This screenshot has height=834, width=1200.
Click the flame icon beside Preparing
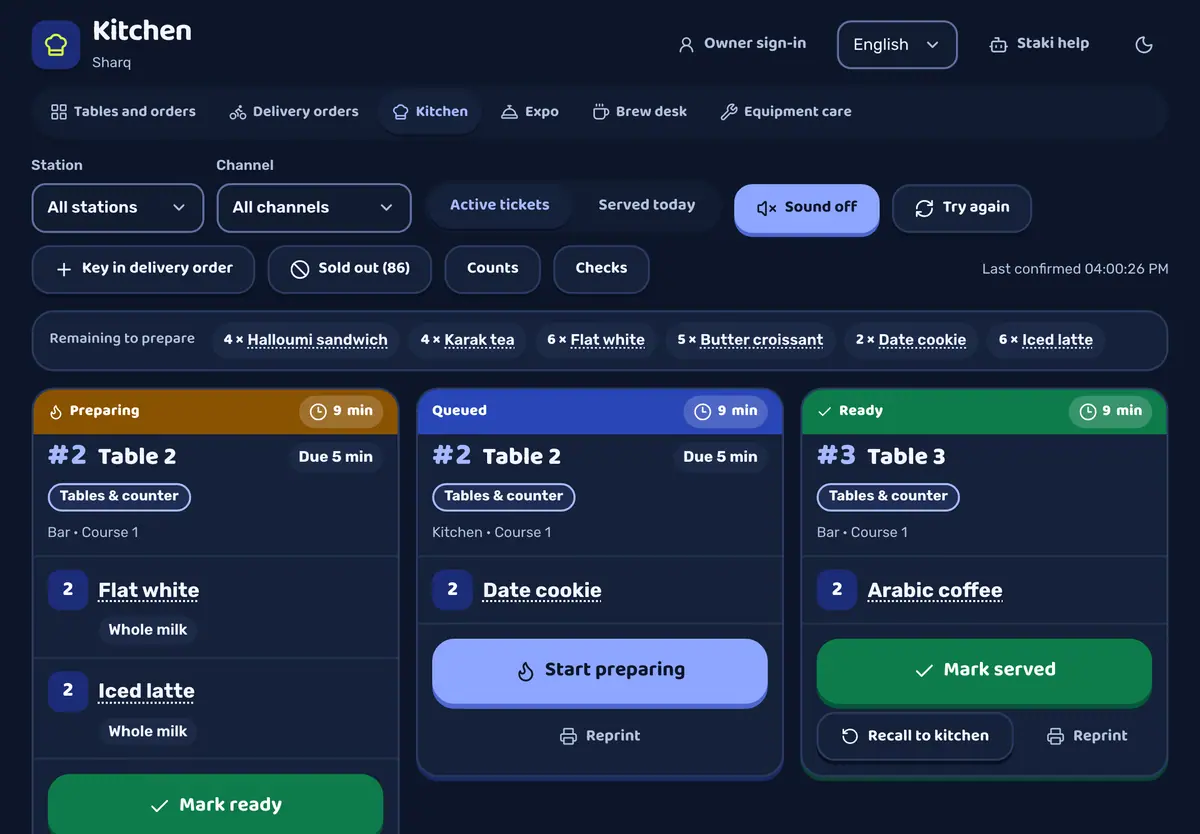[56, 411]
